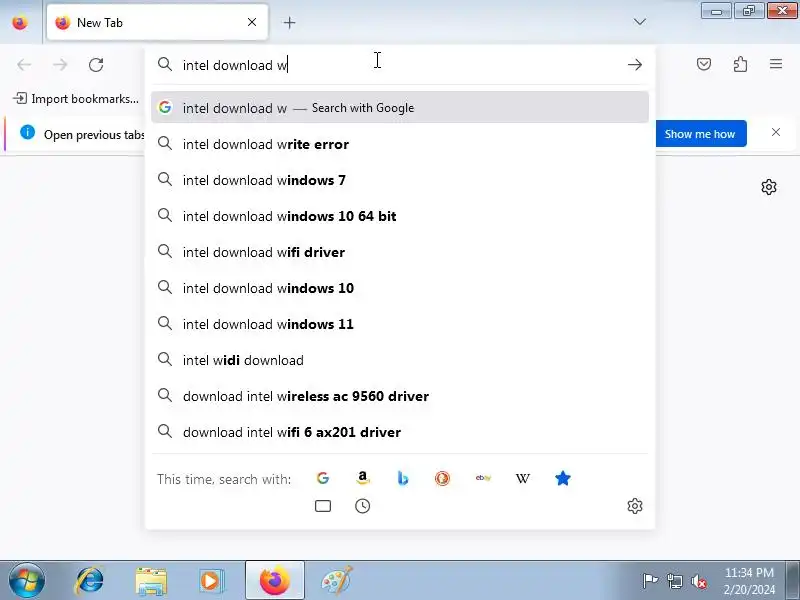Choose suggestion 'intel download wifi driver'

click(x=399, y=252)
